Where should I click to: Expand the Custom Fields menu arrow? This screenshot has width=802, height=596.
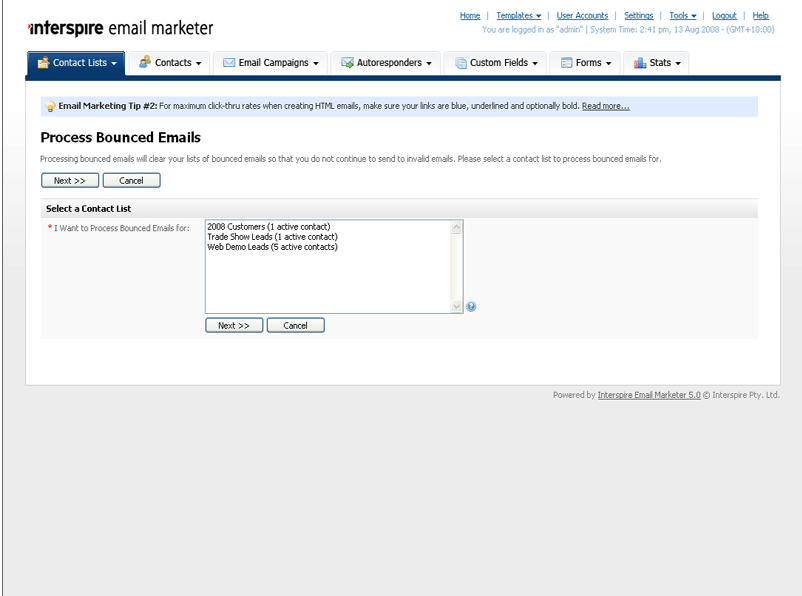point(535,63)
